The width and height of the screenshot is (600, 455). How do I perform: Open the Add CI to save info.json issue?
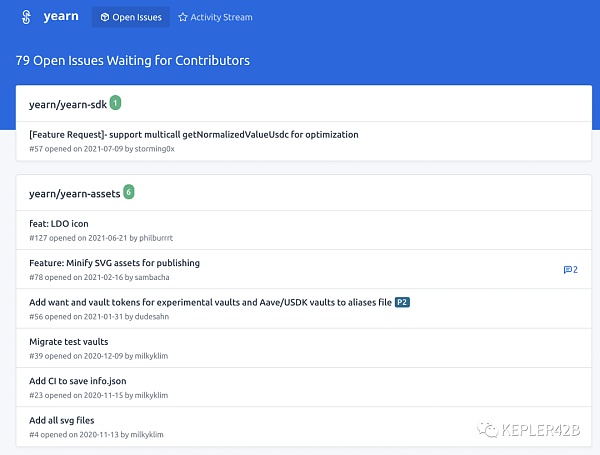point(78,381)
